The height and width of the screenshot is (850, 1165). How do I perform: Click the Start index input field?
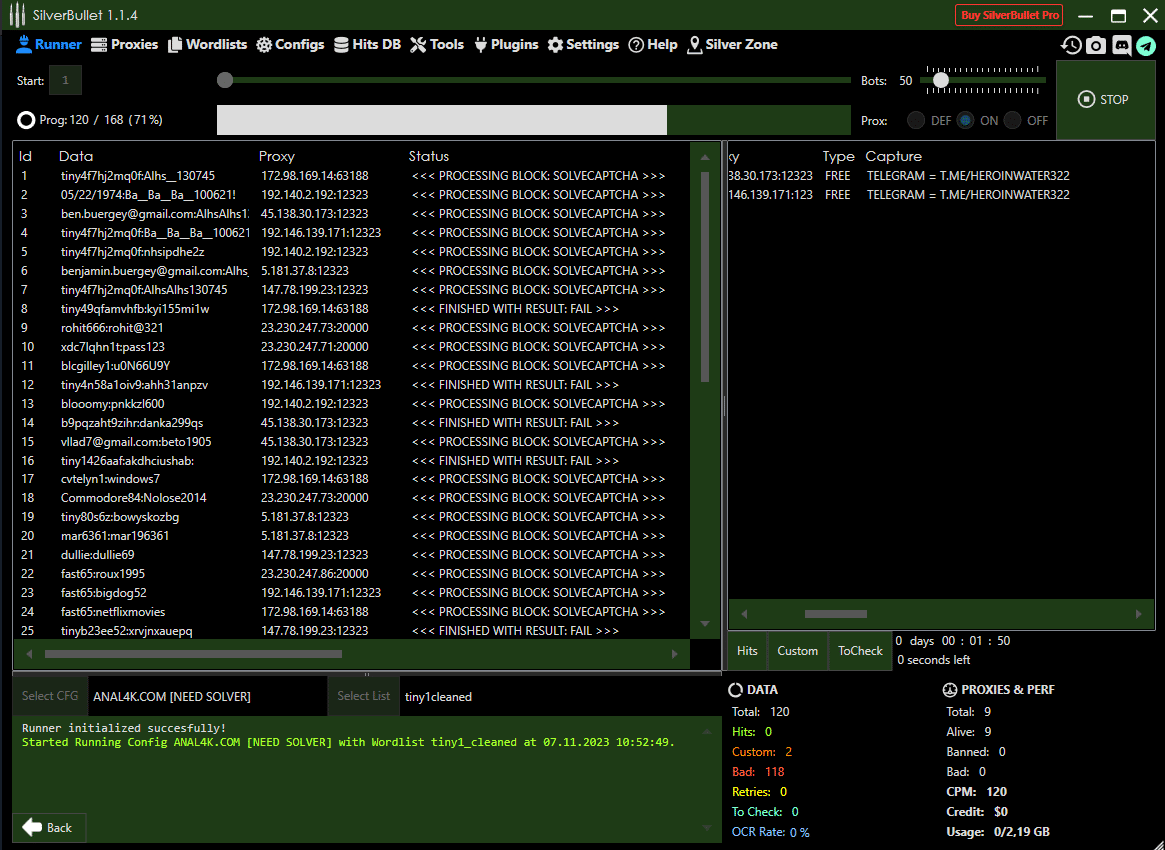tap(65, 80)
